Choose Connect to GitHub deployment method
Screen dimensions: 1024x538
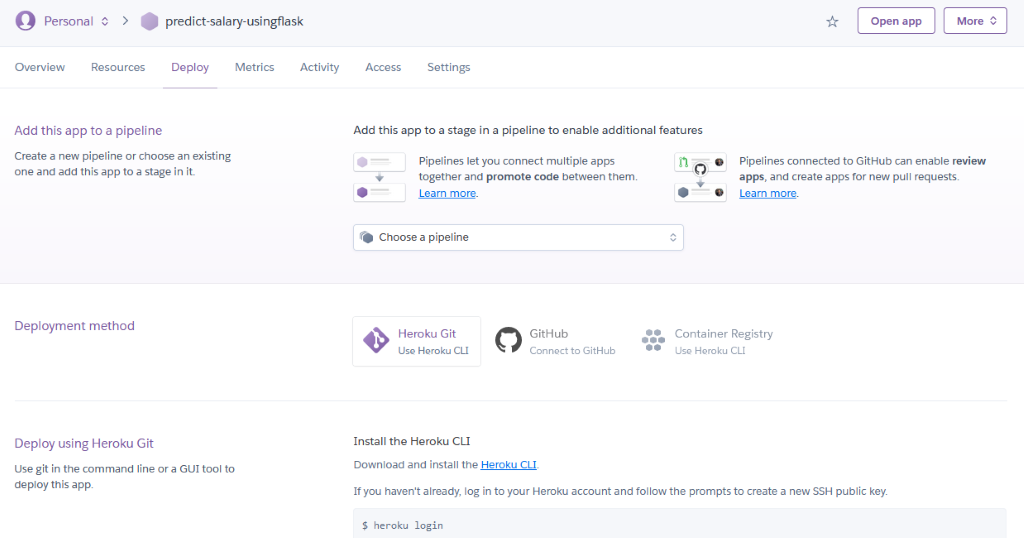point(555,341)
